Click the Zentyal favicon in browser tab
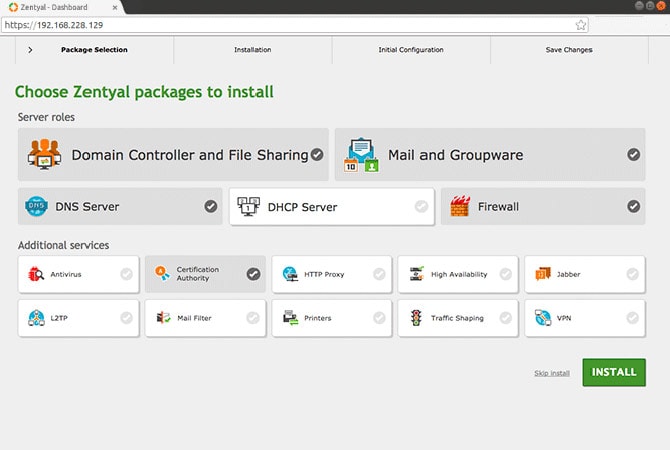The image size is (670, 450). click(x=13, y=7)
